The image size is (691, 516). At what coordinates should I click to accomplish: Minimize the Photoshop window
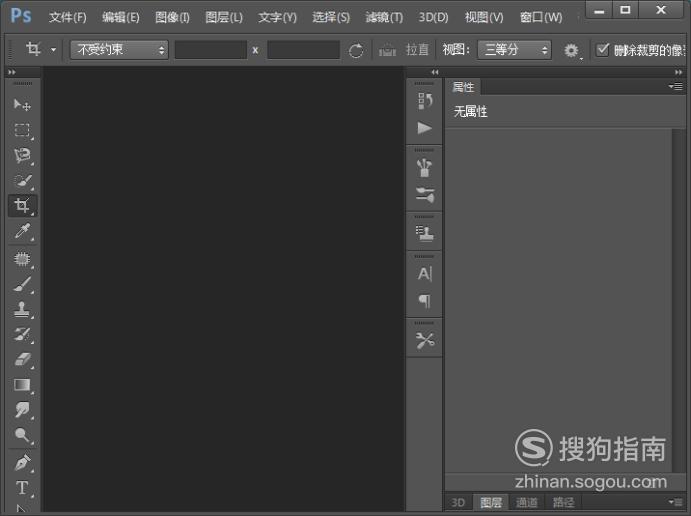(x=599, y=10)
